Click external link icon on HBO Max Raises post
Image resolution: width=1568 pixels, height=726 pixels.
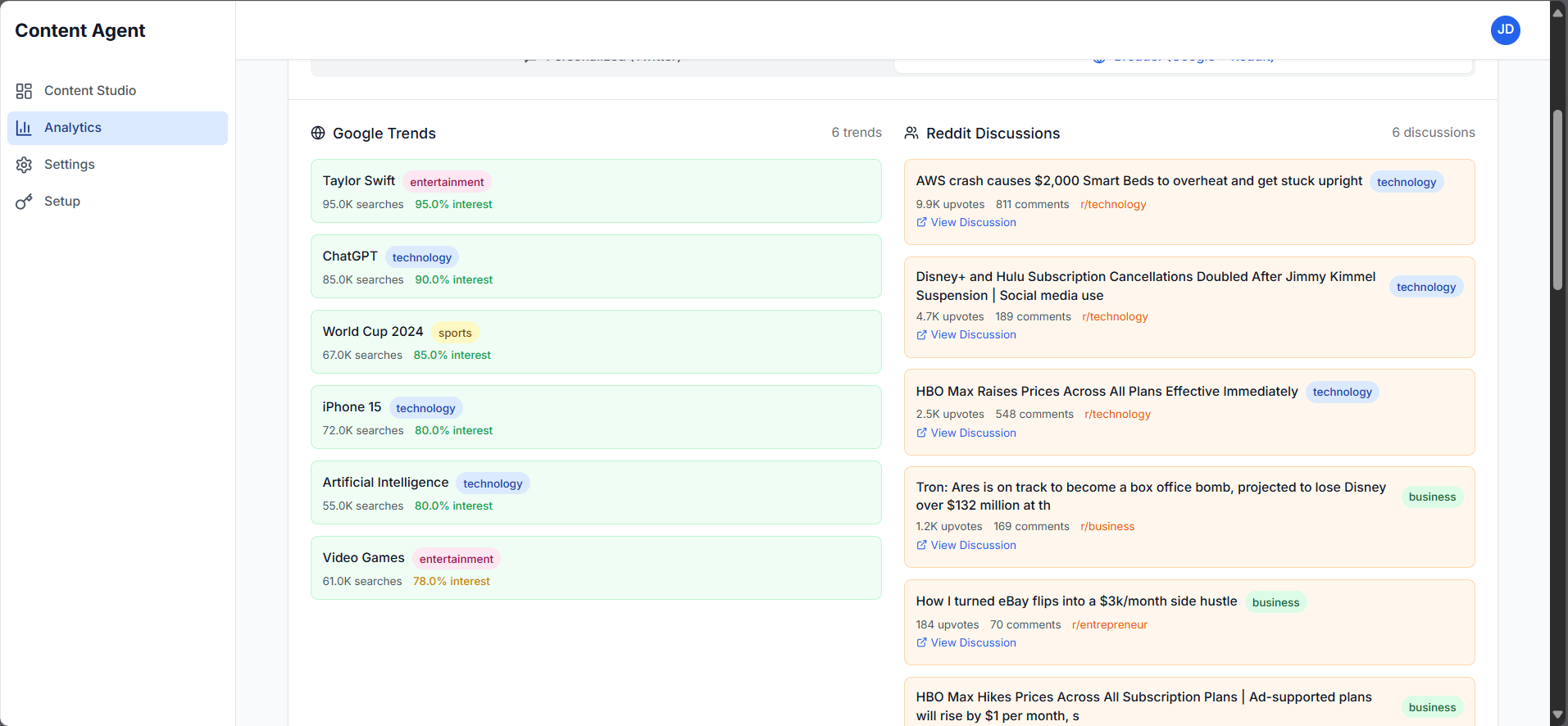(x=921, y=433)
